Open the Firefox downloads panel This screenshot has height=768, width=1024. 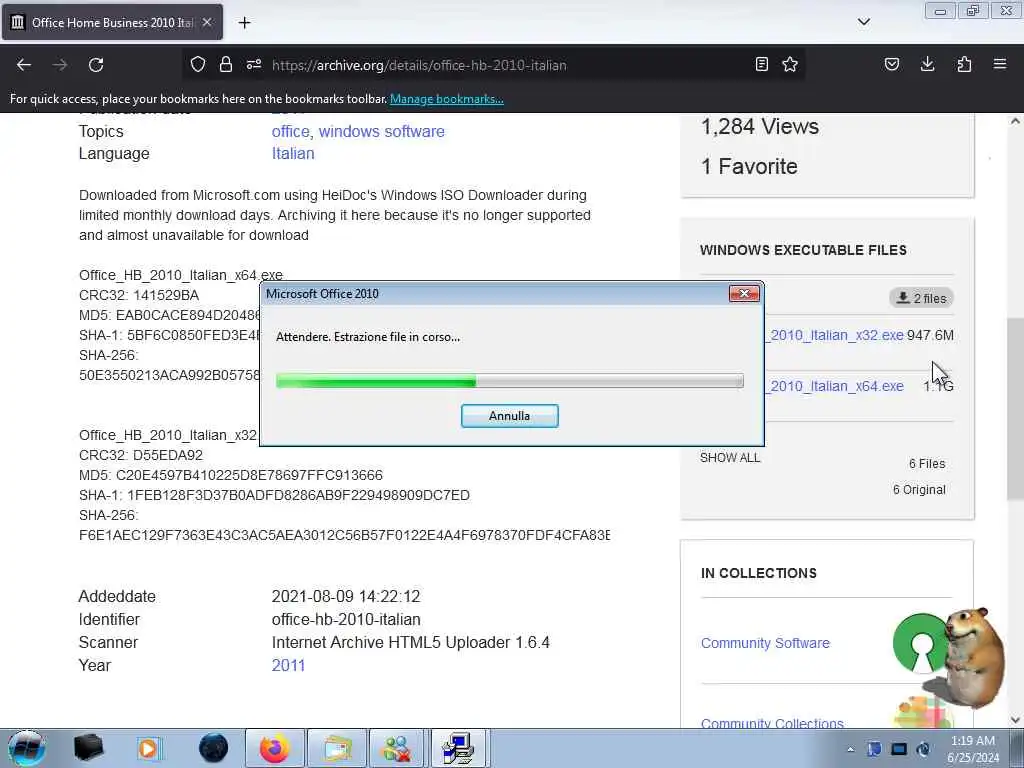coord(927,64)
